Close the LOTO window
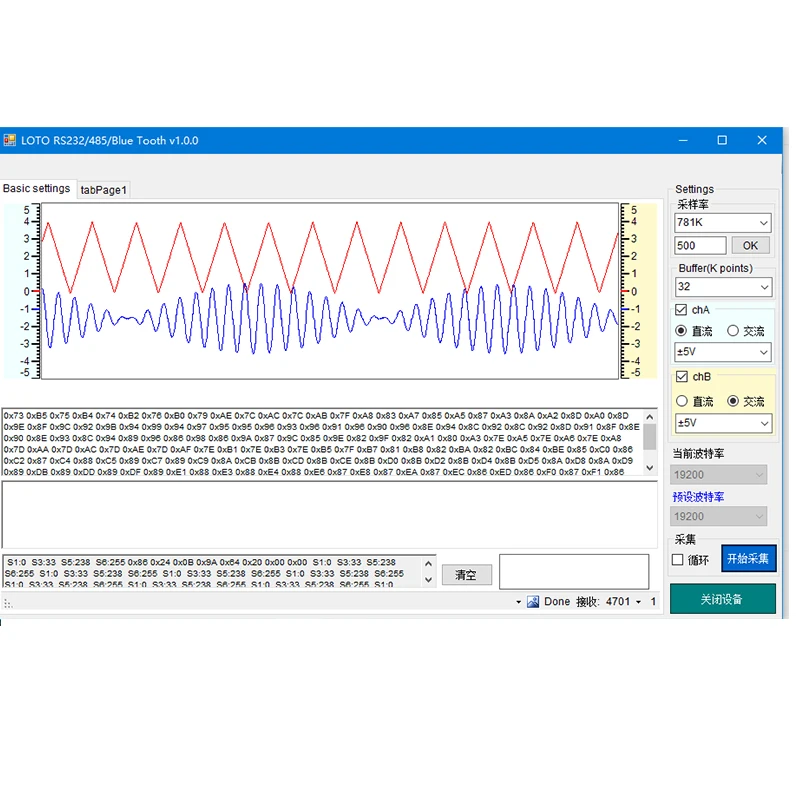The image size is (800, 800). [x=762, y=140]
